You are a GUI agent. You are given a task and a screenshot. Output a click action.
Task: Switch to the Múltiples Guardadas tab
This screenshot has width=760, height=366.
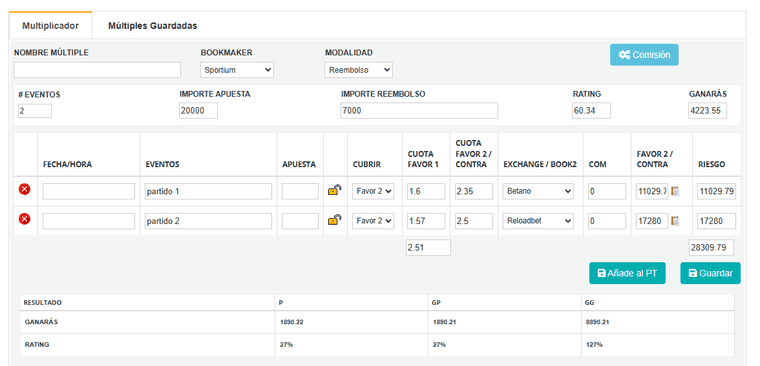click(x=152, y=26)
